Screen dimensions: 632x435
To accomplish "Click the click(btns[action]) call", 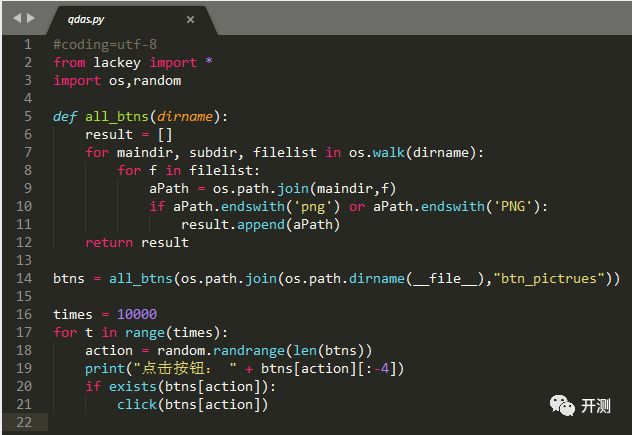I will pyautogui.click(x=192, y=404).
